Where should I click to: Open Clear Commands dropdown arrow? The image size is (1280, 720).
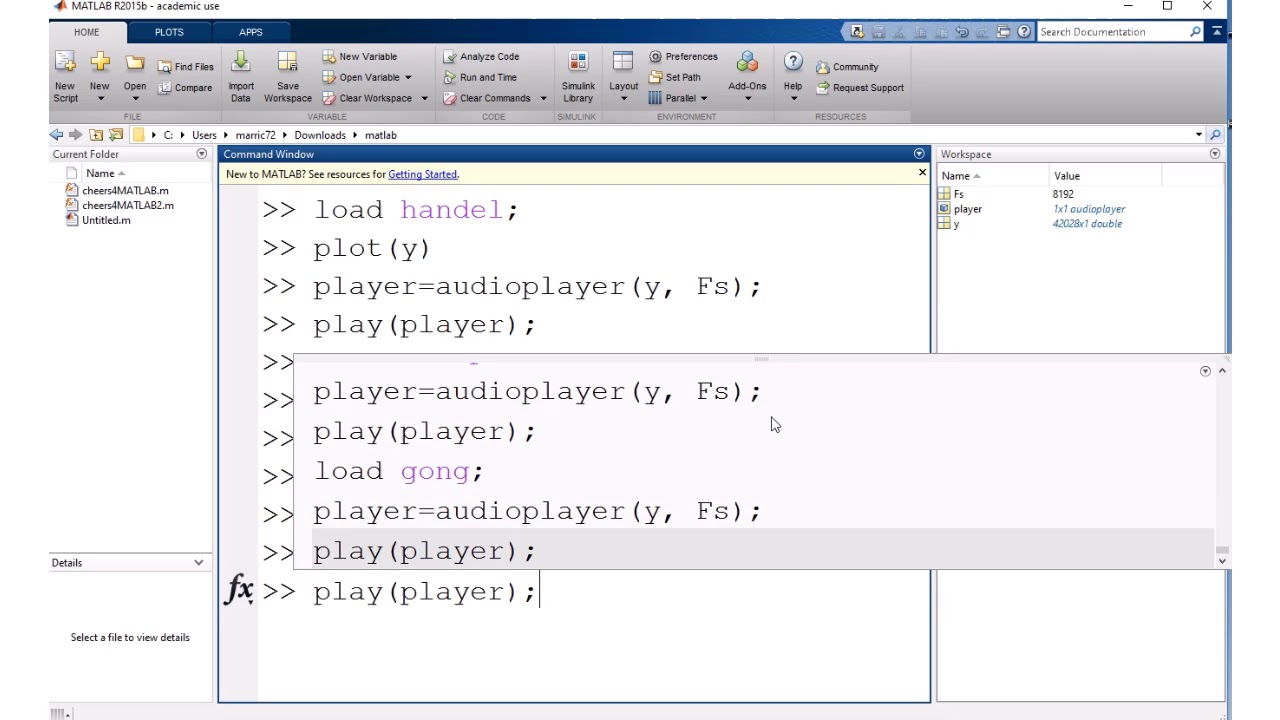(x=543, y=99)
